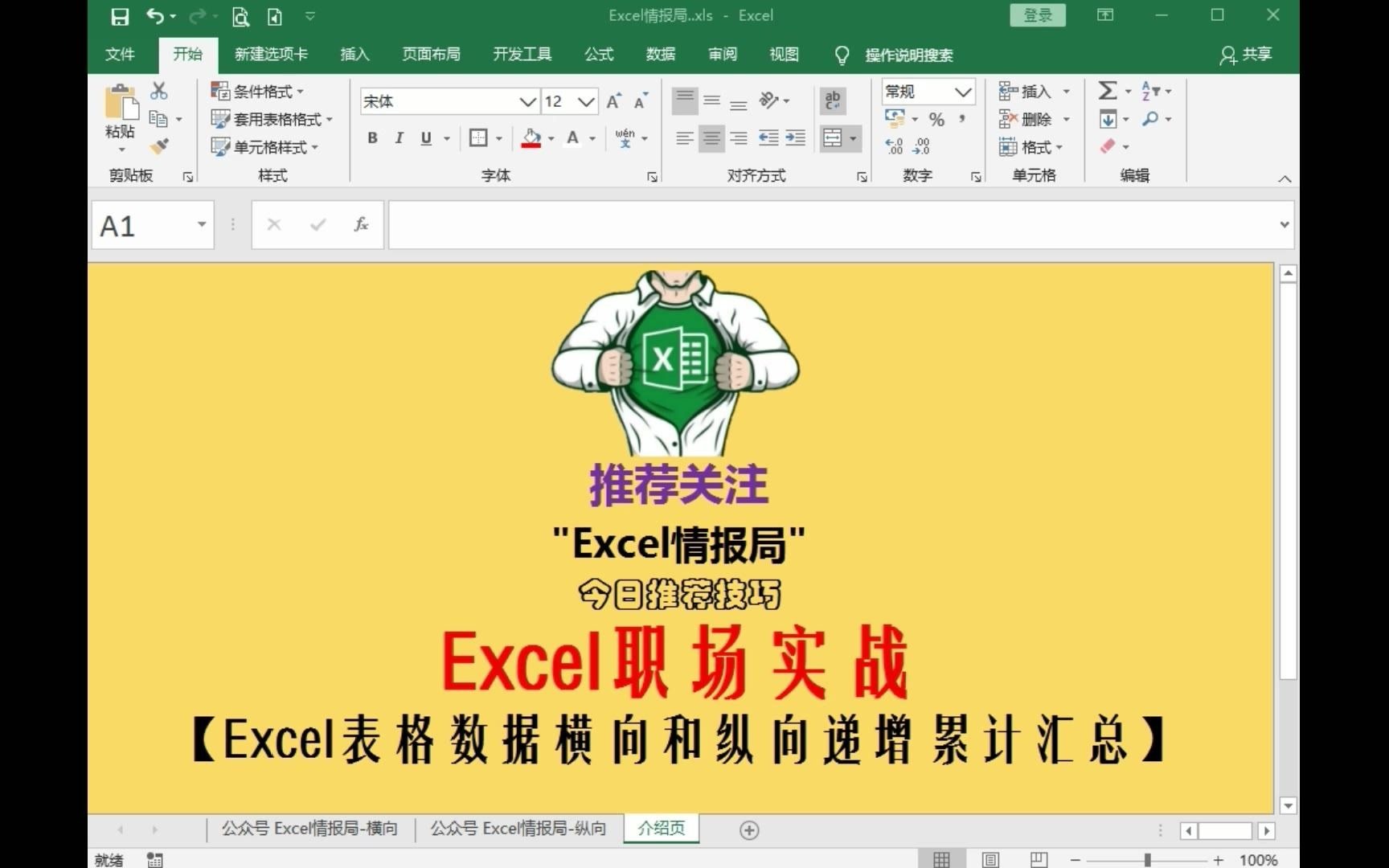Click the AutoSum sigma icon
The width and height of the screenshot is (1389, 868).
1108,90
